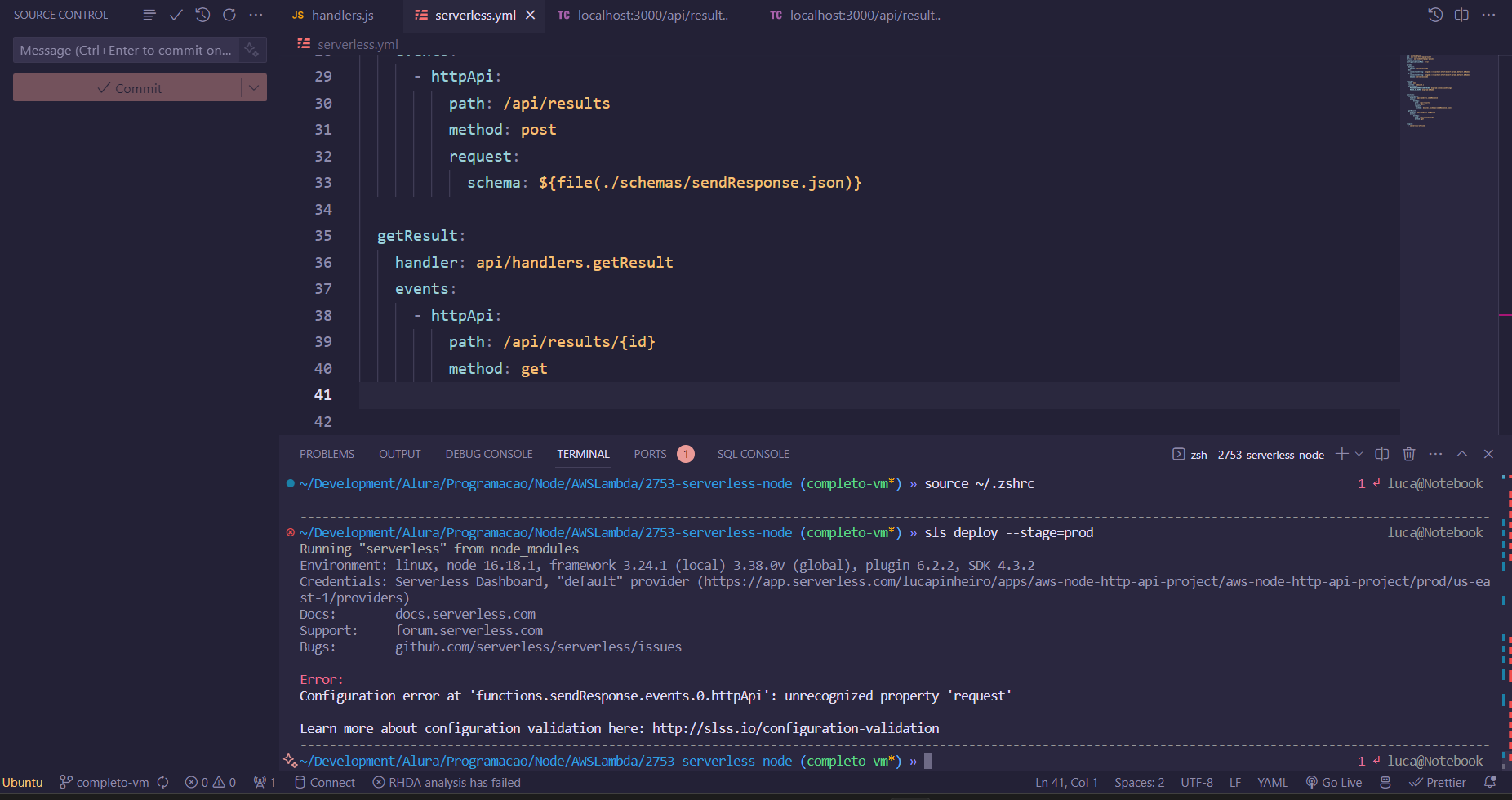Click Connect in the status bar
The height and width of the screenshot is (800, 1512).
pyautogui.click(x=325, y=782)
